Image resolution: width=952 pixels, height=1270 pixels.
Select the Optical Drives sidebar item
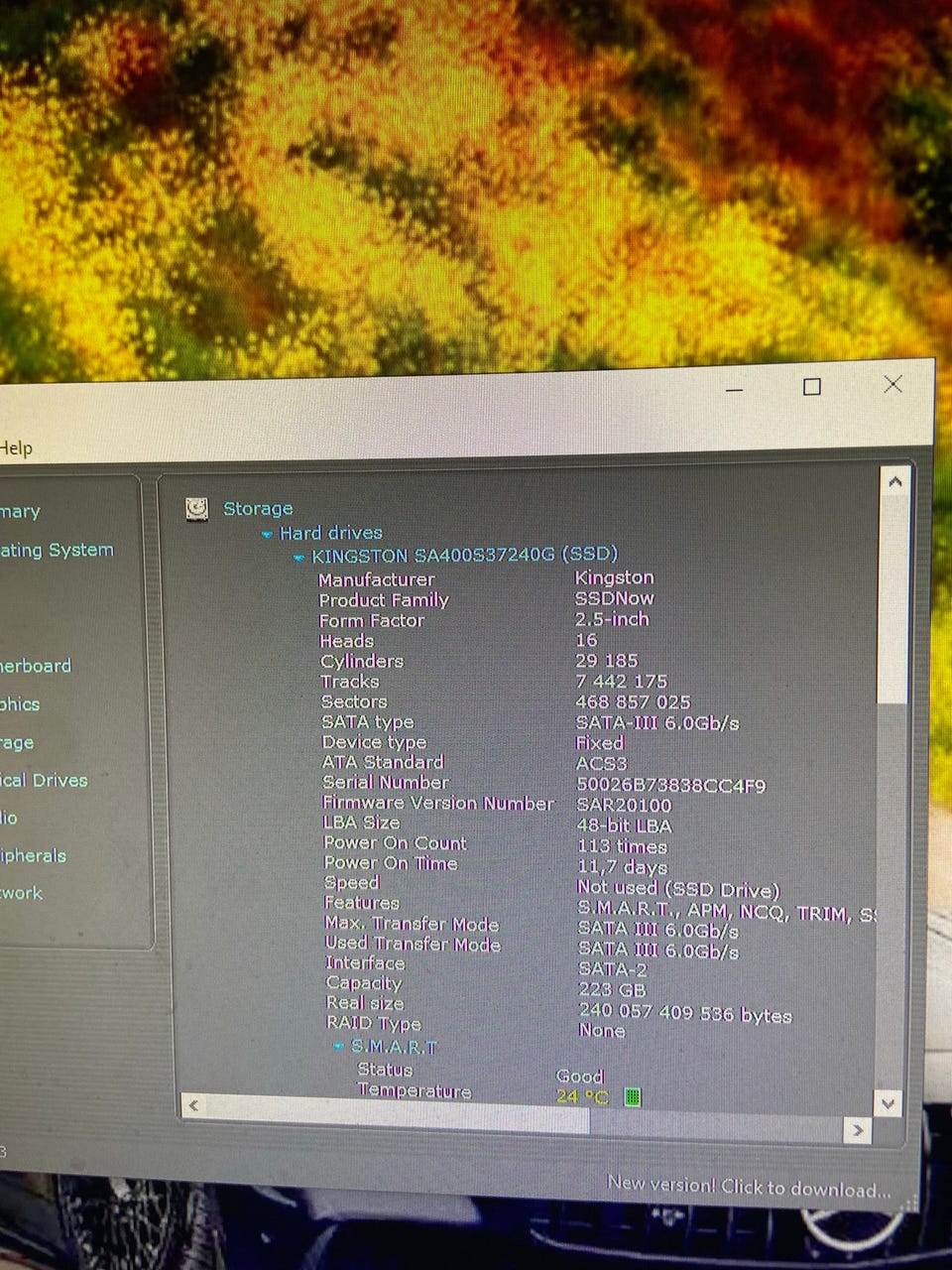[44, 780]
